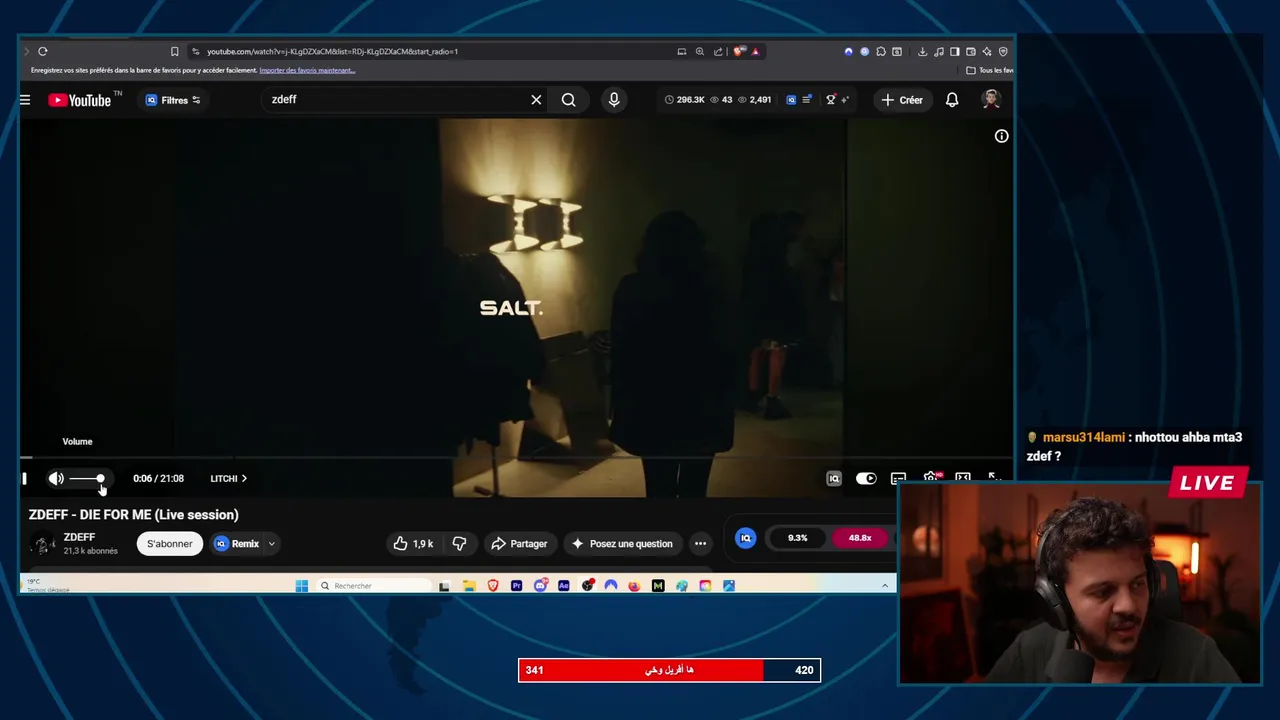Open the ZDEFF channel avatar

pos(42,544)
